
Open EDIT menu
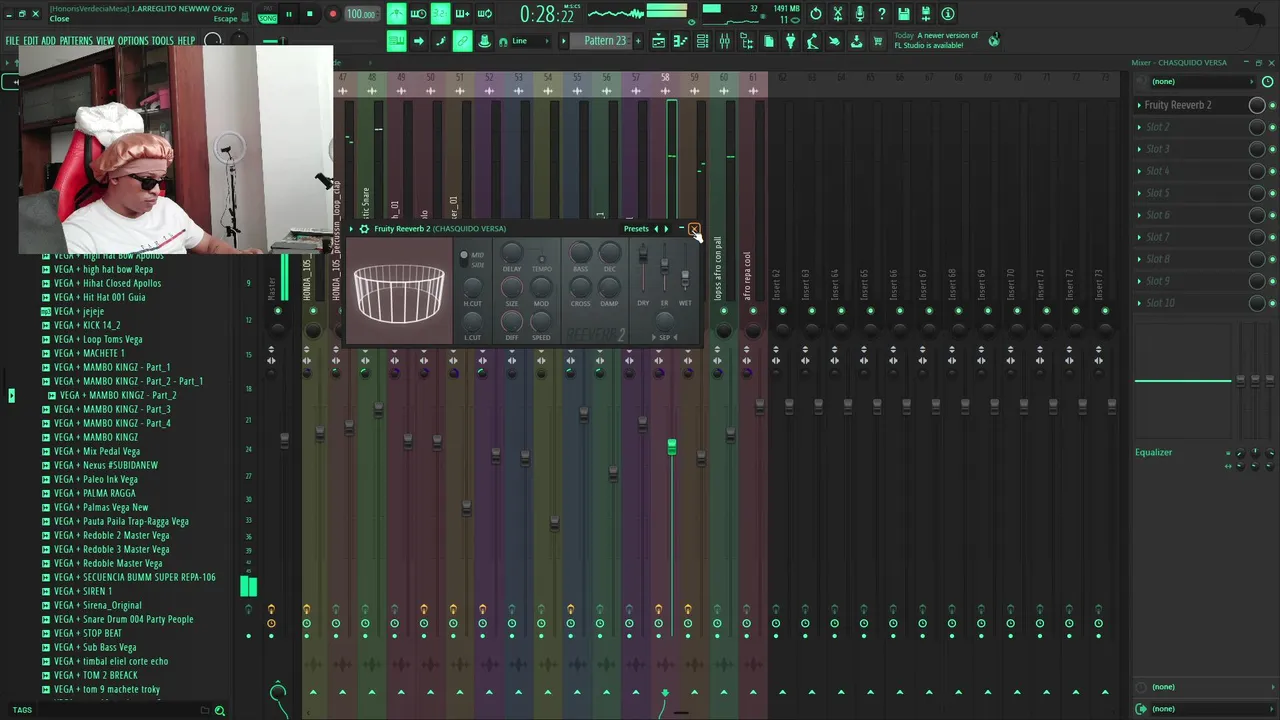tap(31, 41)
